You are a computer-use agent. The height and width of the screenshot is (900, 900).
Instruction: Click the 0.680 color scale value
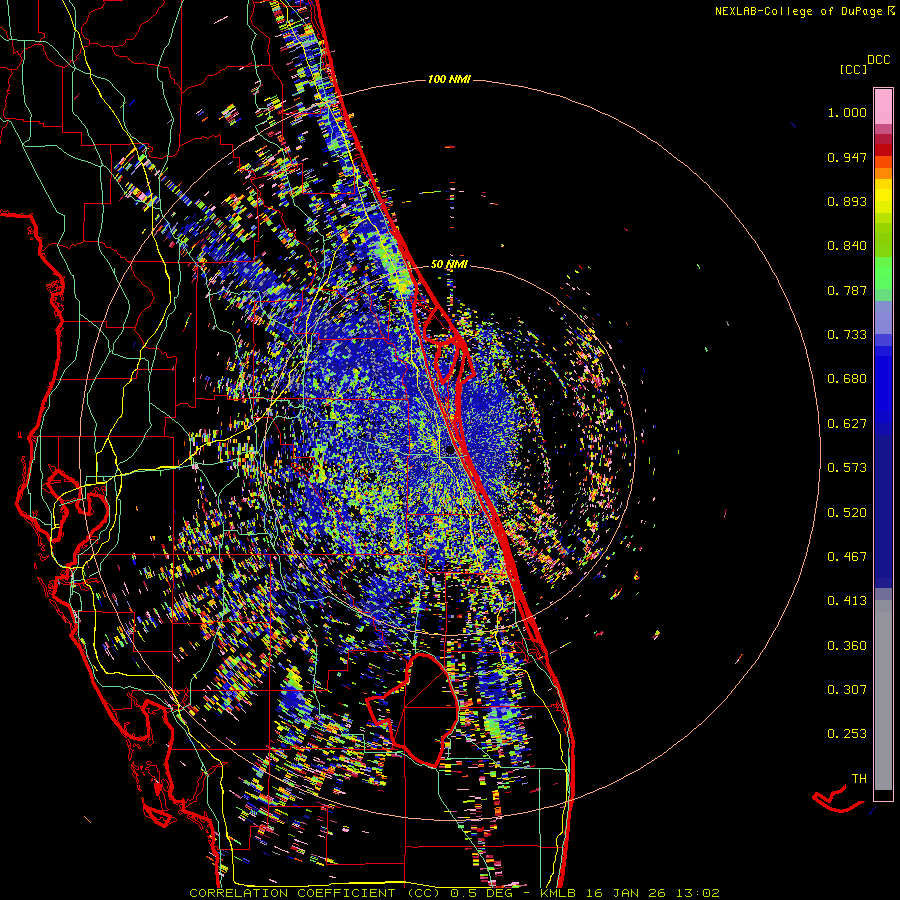847,379
